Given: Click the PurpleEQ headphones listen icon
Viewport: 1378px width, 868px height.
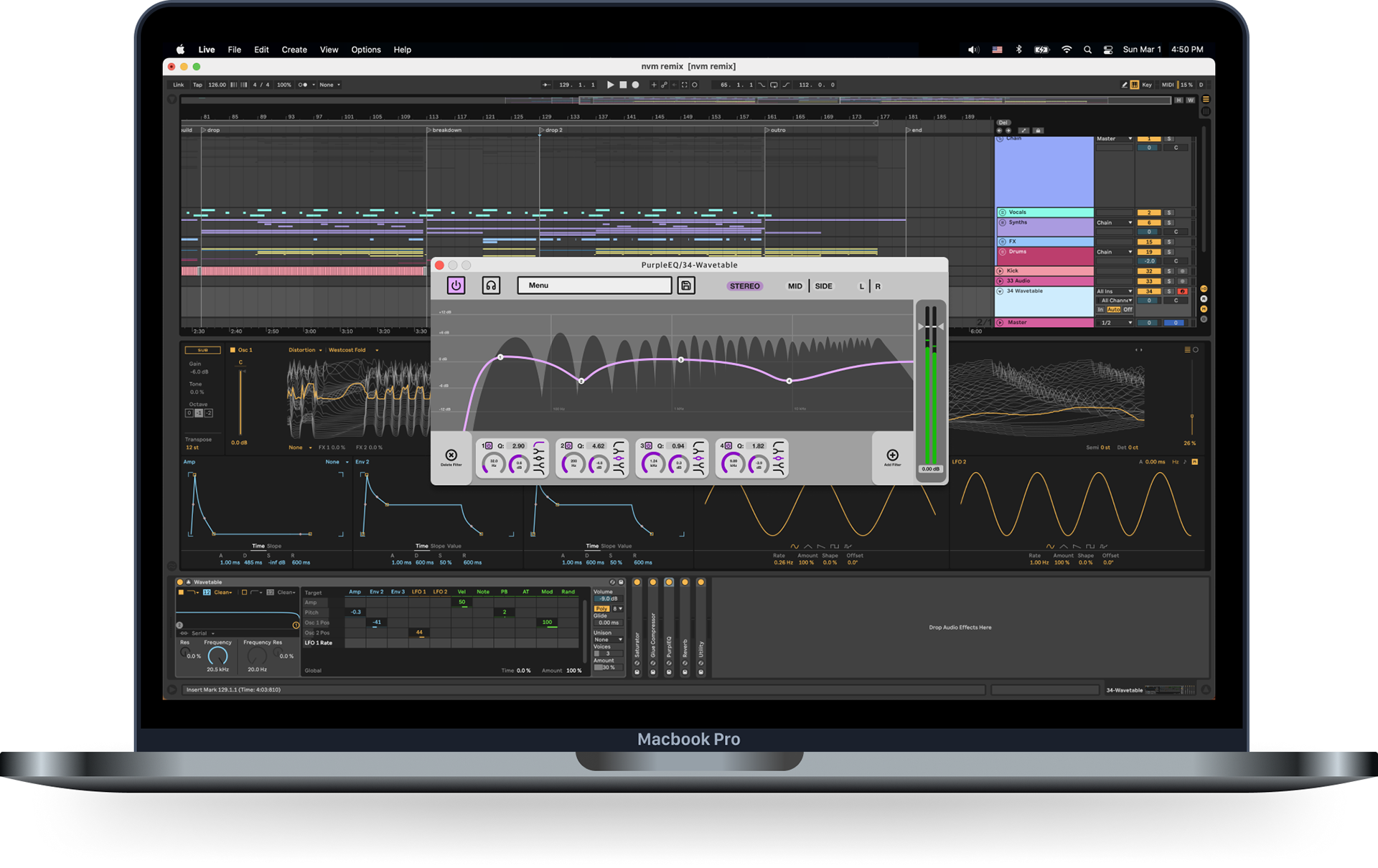Looking at the screenshot, I should click(491, 286).
